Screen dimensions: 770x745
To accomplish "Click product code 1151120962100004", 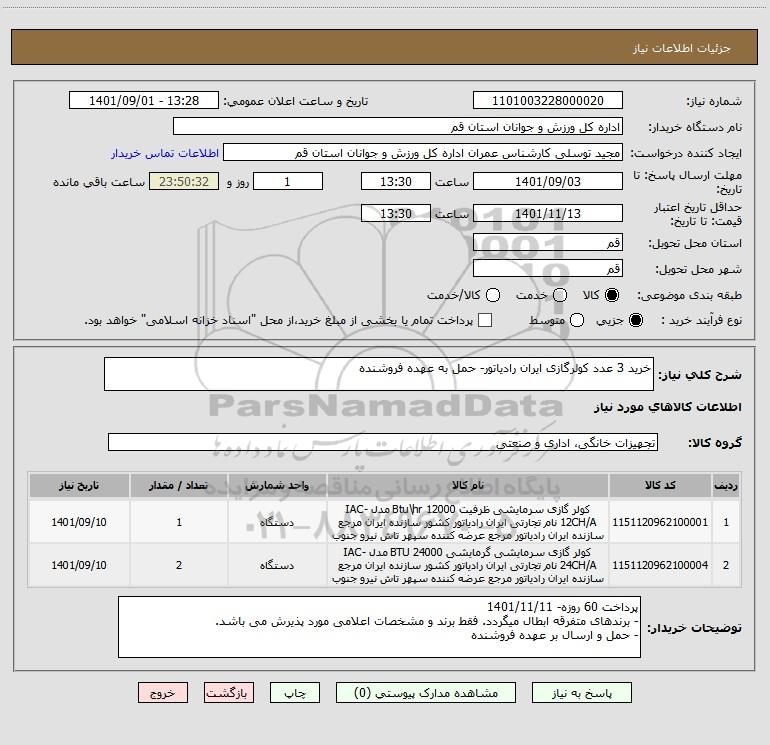I will tap(660, 565).
